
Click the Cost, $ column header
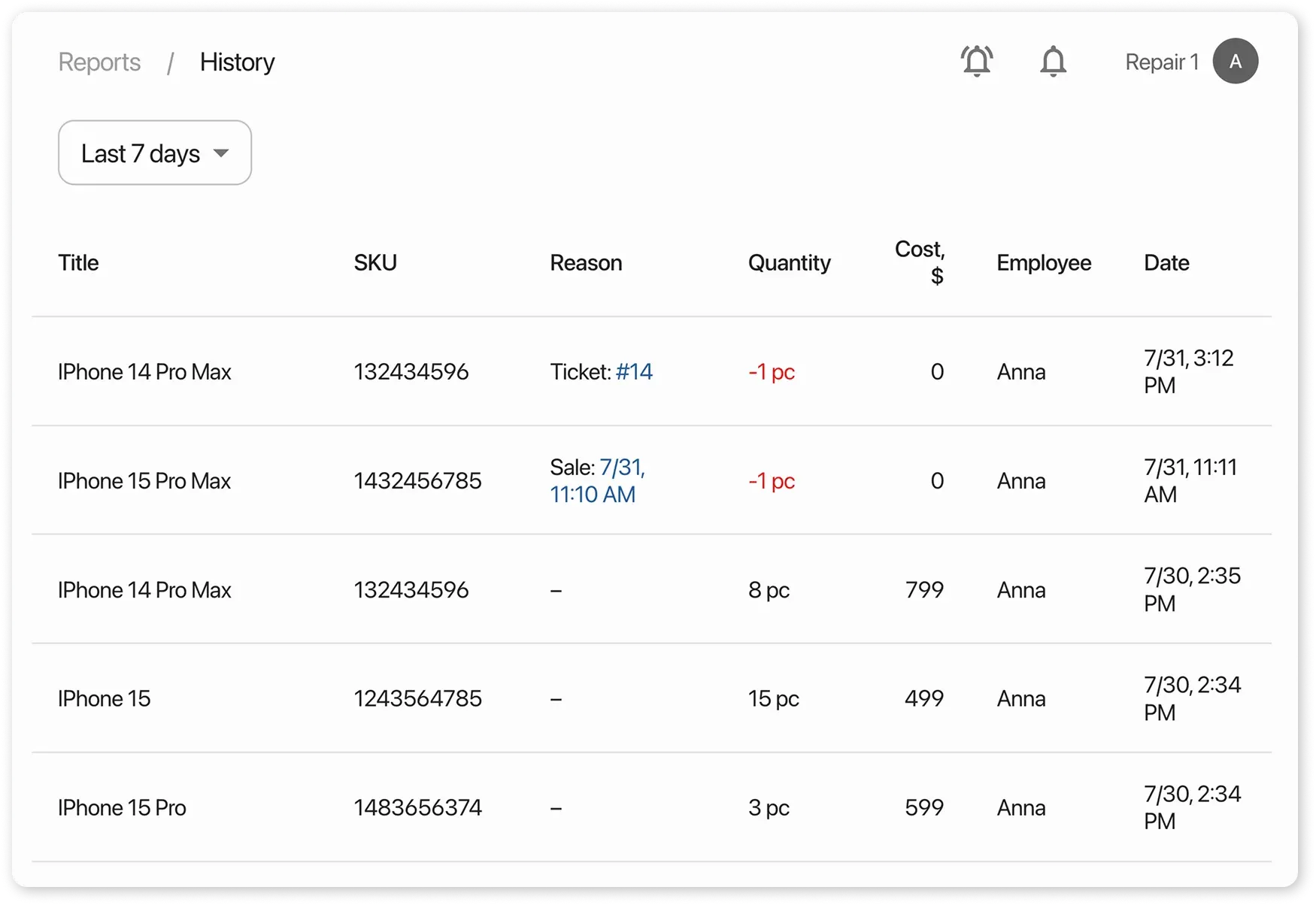pyautogui.click(x=920, y=262)
